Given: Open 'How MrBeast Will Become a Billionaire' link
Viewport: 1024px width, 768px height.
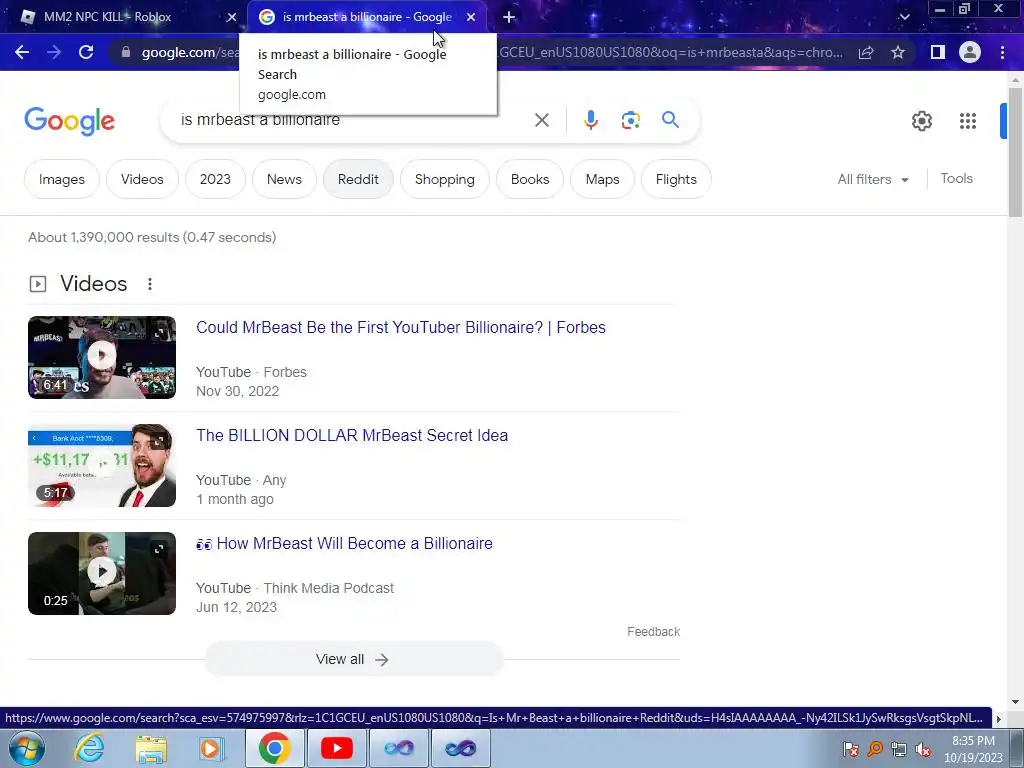Looking at the screenshot, I should coord(344,543).
